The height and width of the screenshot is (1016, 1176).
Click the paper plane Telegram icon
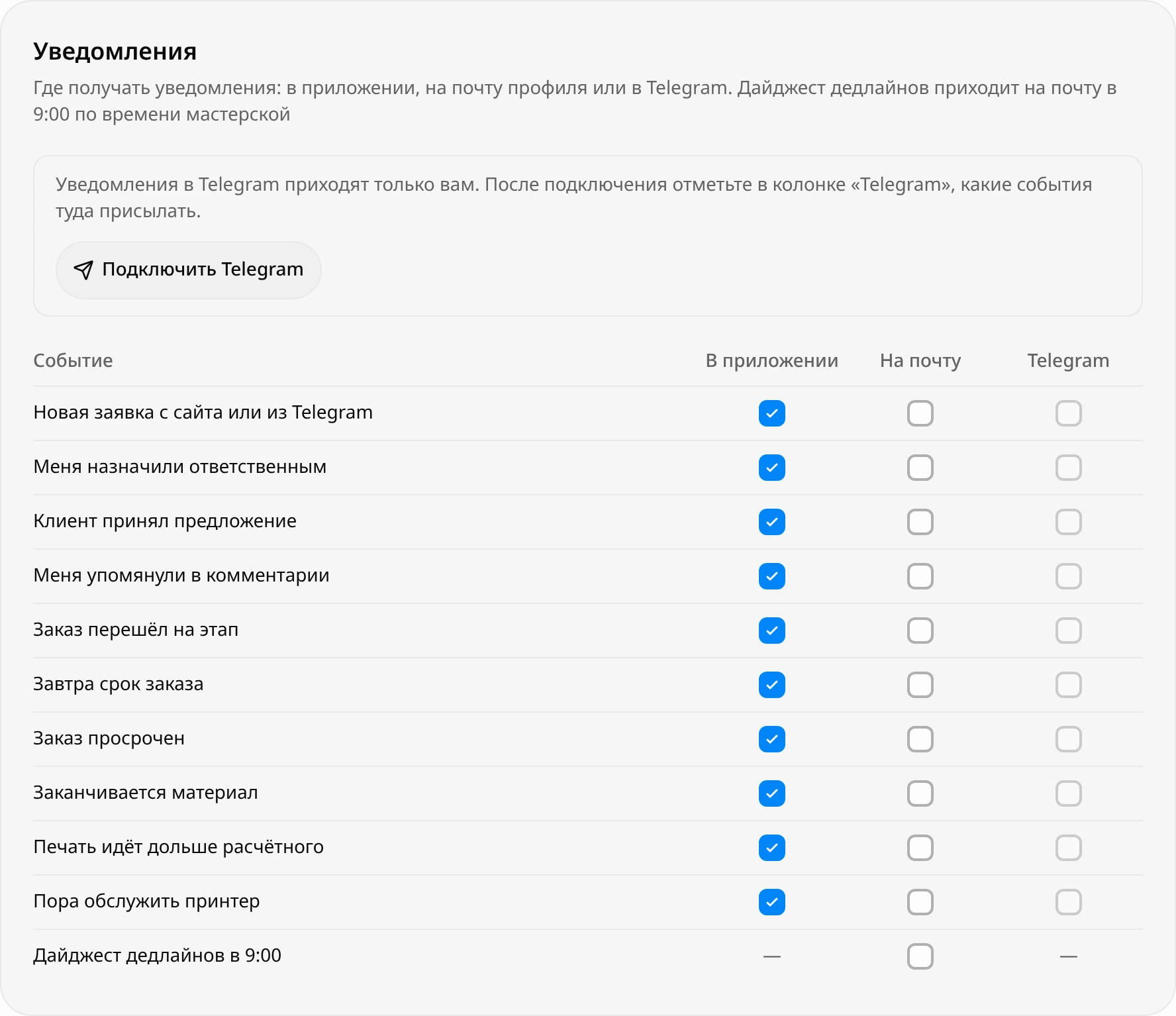[x=83, y=270]
